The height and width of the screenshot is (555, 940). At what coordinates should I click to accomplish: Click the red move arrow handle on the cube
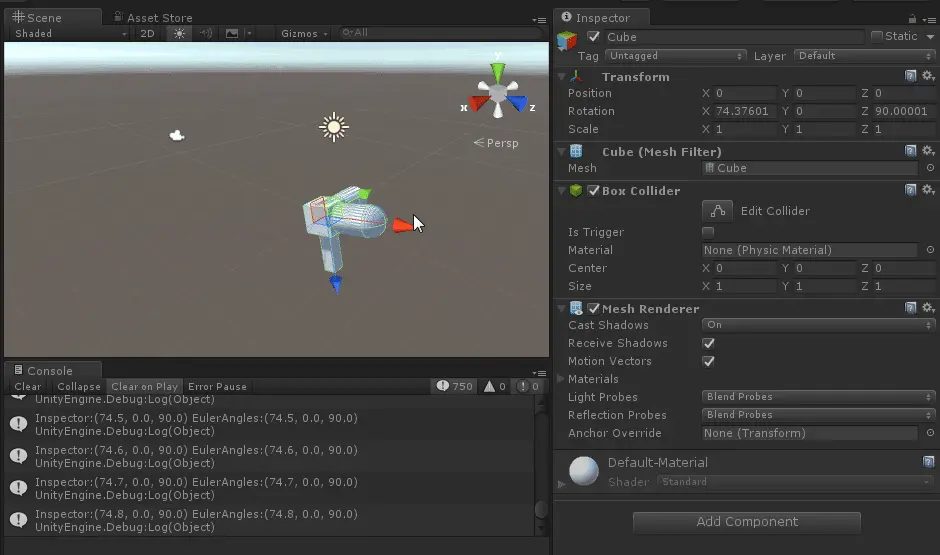(x=402, y=225)
